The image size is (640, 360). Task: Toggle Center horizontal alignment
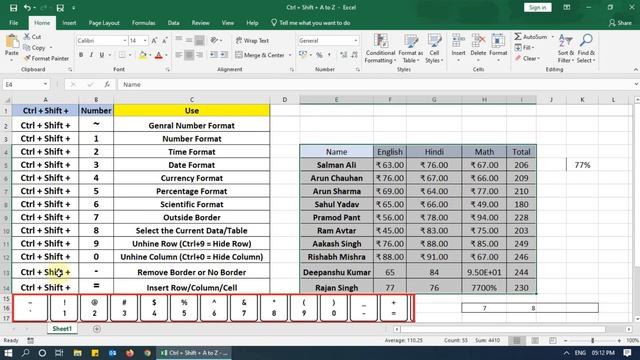(189, 55)
